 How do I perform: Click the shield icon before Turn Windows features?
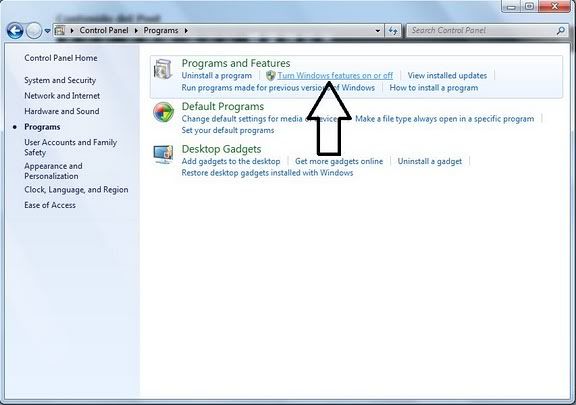pos(271,76)
